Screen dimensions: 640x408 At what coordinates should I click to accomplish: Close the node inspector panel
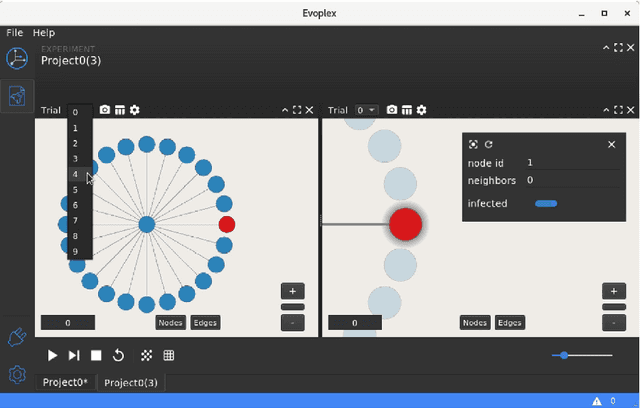(611, 144)
